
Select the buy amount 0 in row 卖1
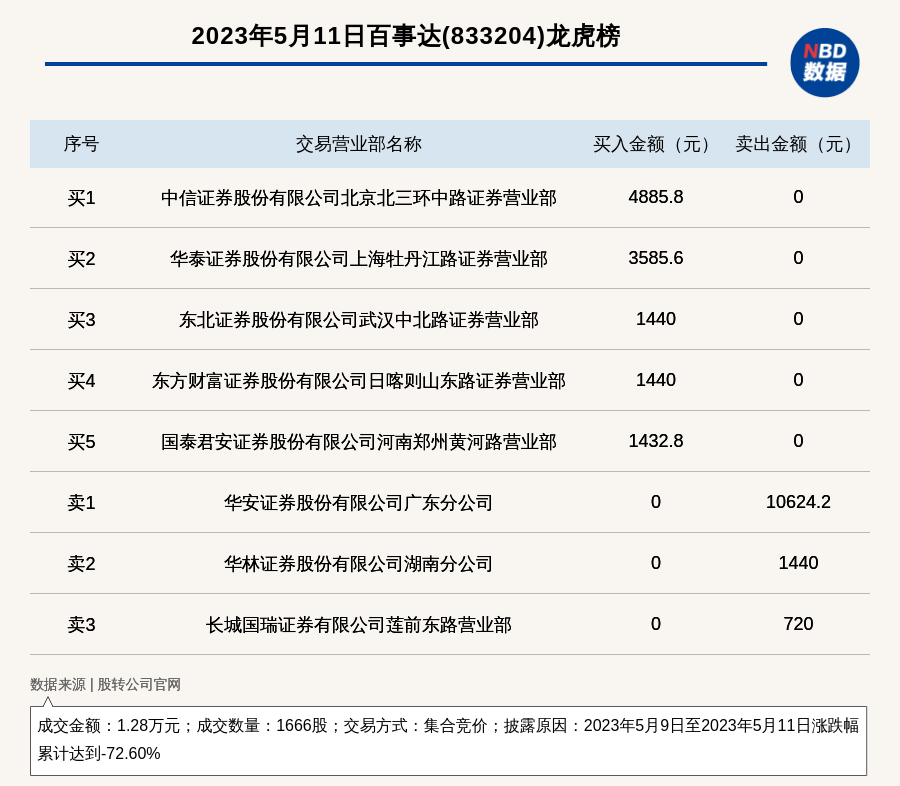(655, 502)
